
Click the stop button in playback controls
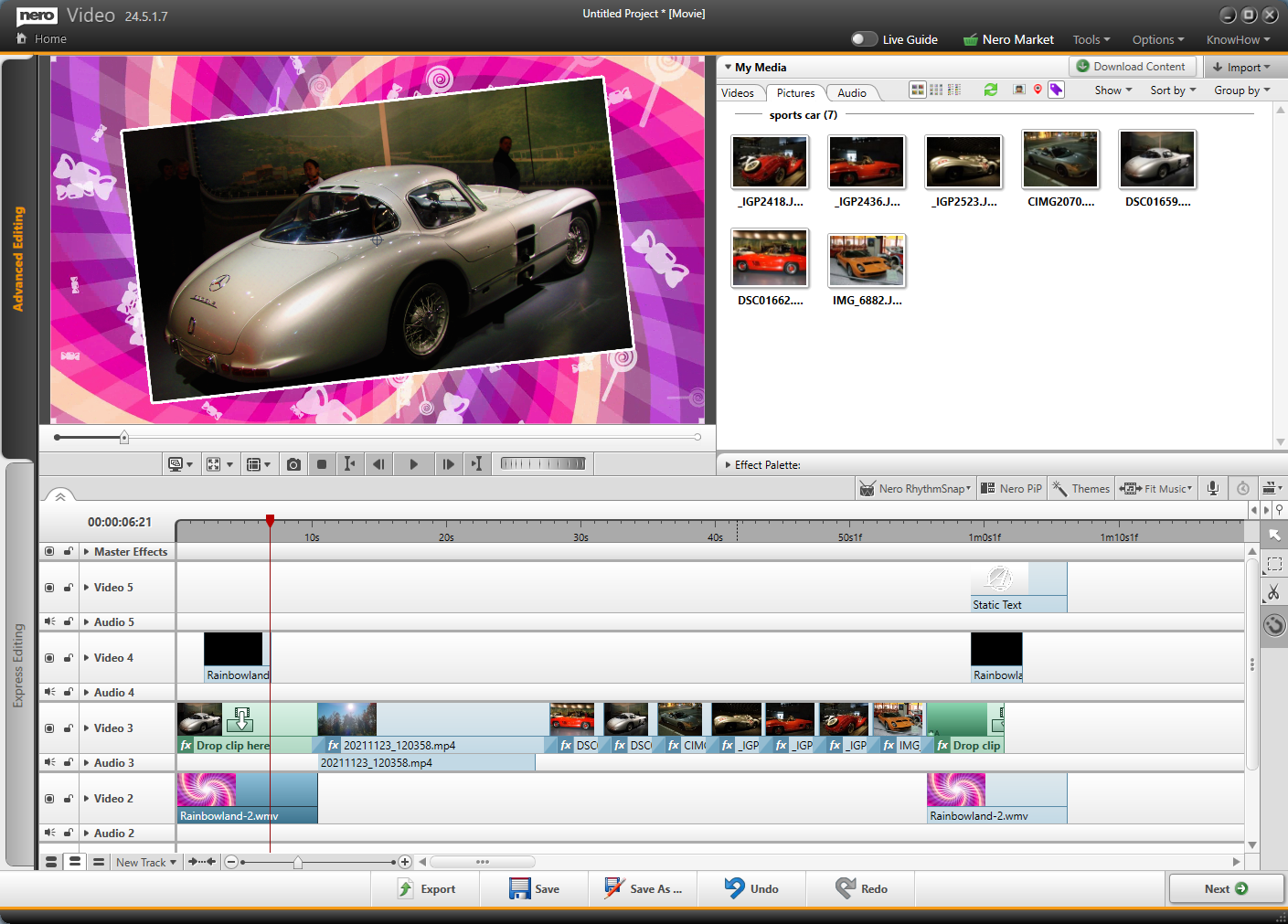click(x=322, y=464)
